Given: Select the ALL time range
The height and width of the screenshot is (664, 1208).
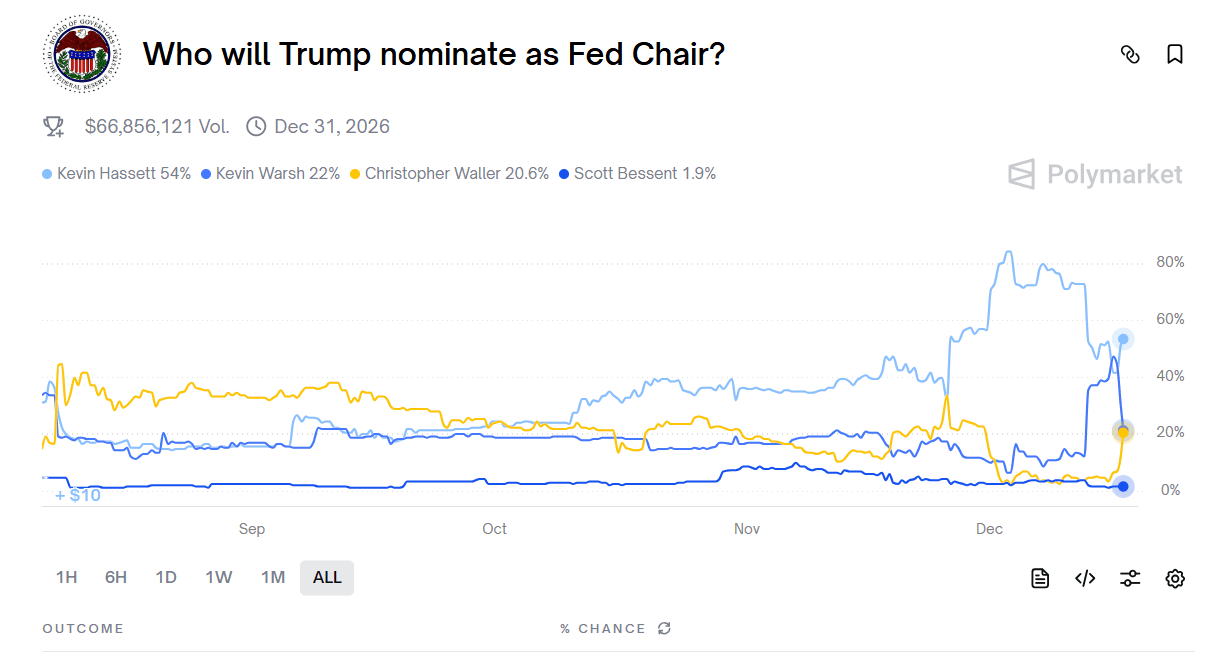Looking at the screenshot, I should tap(327, 577).
